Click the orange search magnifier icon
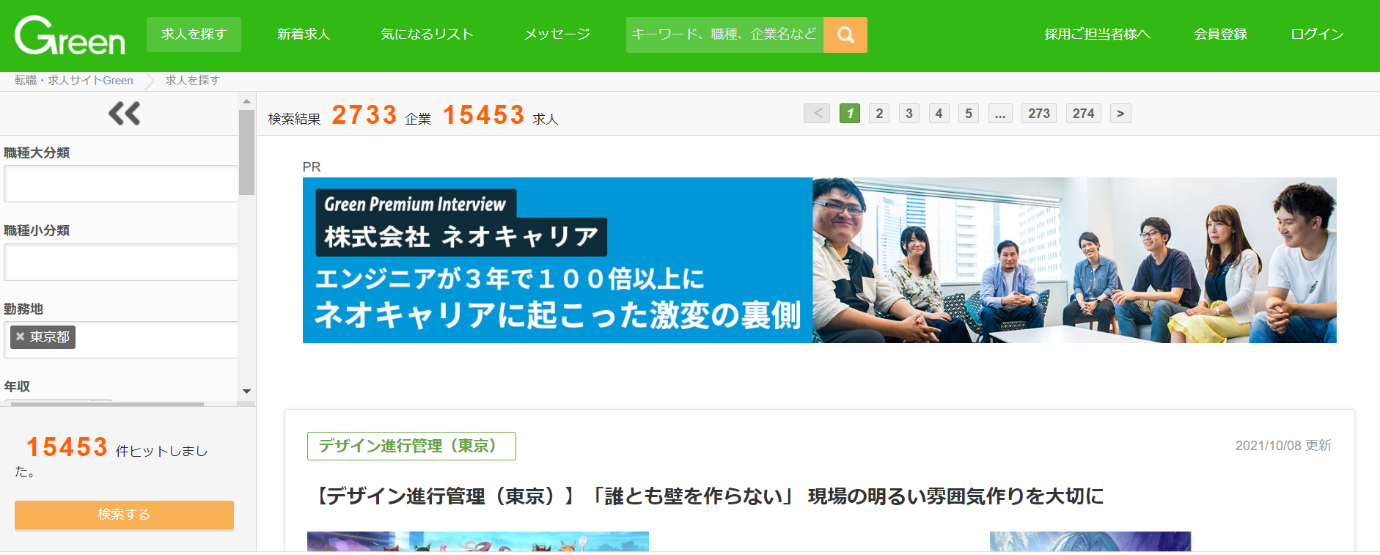The width and height of the screenshot is (1380, 555). pyautogui.click(x=845, y=35)
